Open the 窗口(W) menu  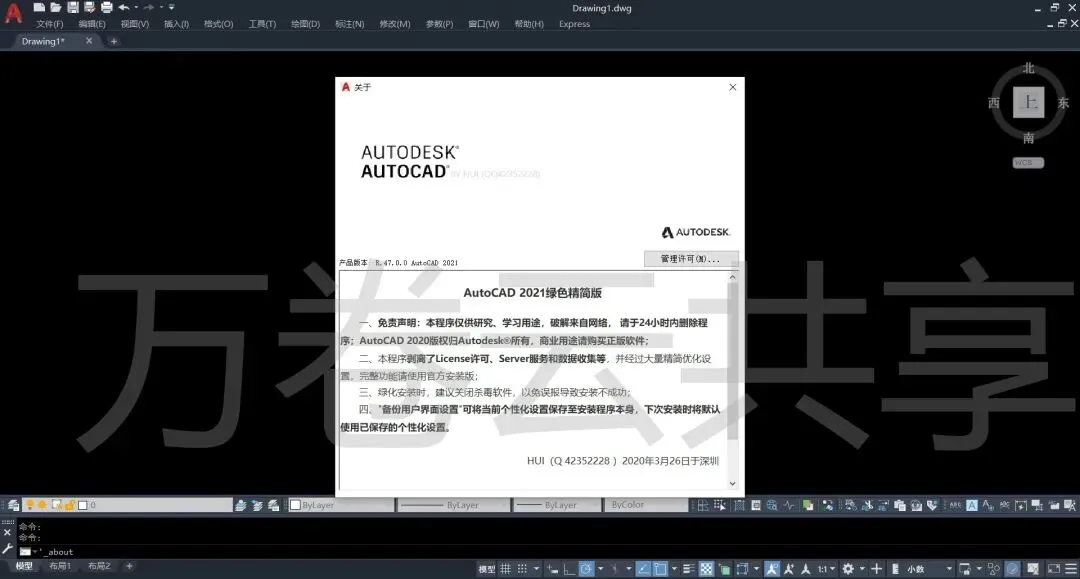[484, 24]
